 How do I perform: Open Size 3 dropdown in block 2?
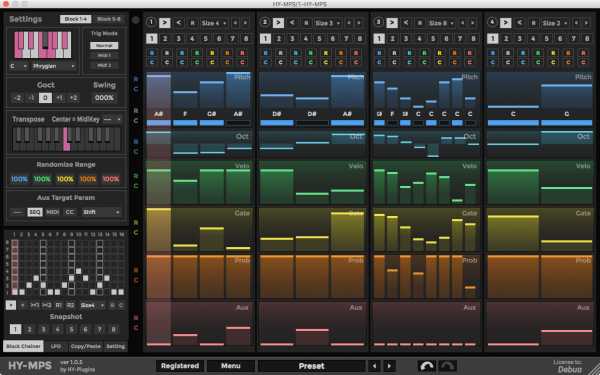[x=328, y=23]
